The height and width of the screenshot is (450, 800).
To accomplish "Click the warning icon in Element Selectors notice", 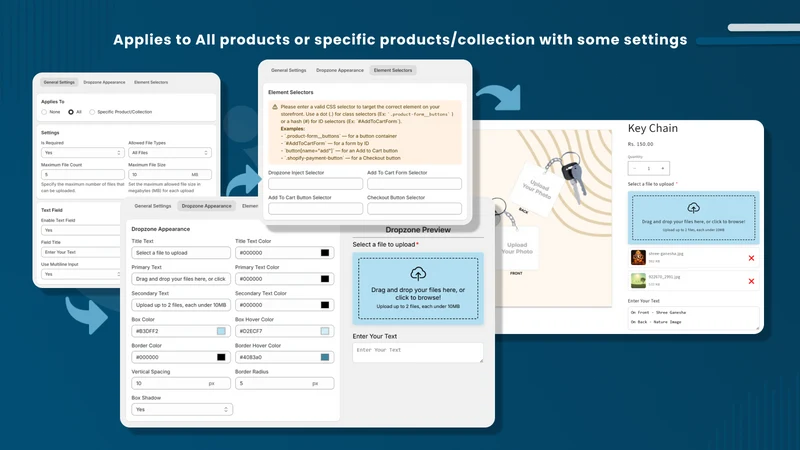I will (275, 107).
